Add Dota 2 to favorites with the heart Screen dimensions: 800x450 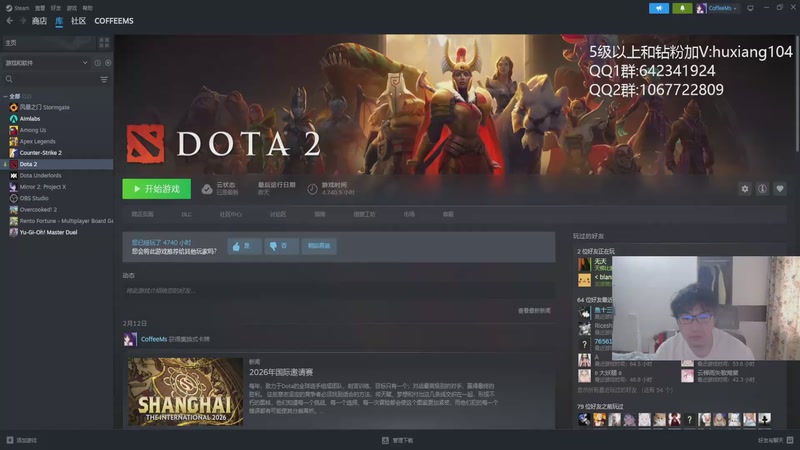pyautogui.click(x=780, y=189)
